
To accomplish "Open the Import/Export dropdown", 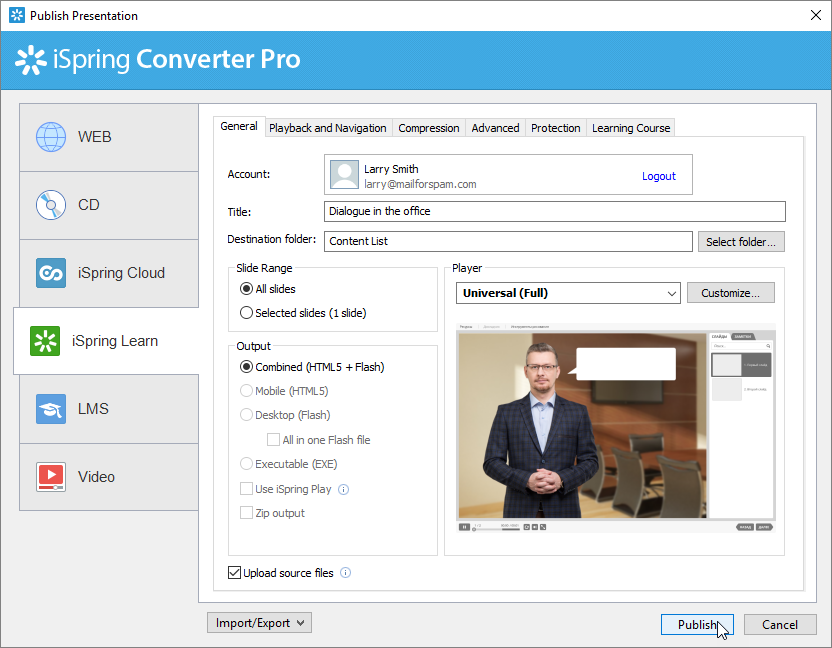I will pos(258,622).
